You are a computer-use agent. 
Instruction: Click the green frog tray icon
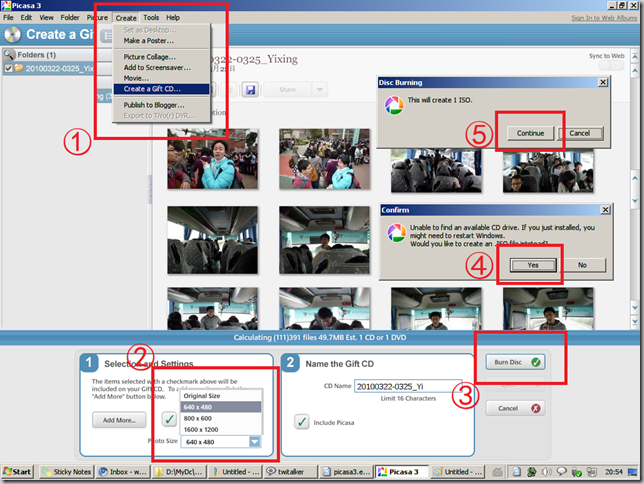531,472
